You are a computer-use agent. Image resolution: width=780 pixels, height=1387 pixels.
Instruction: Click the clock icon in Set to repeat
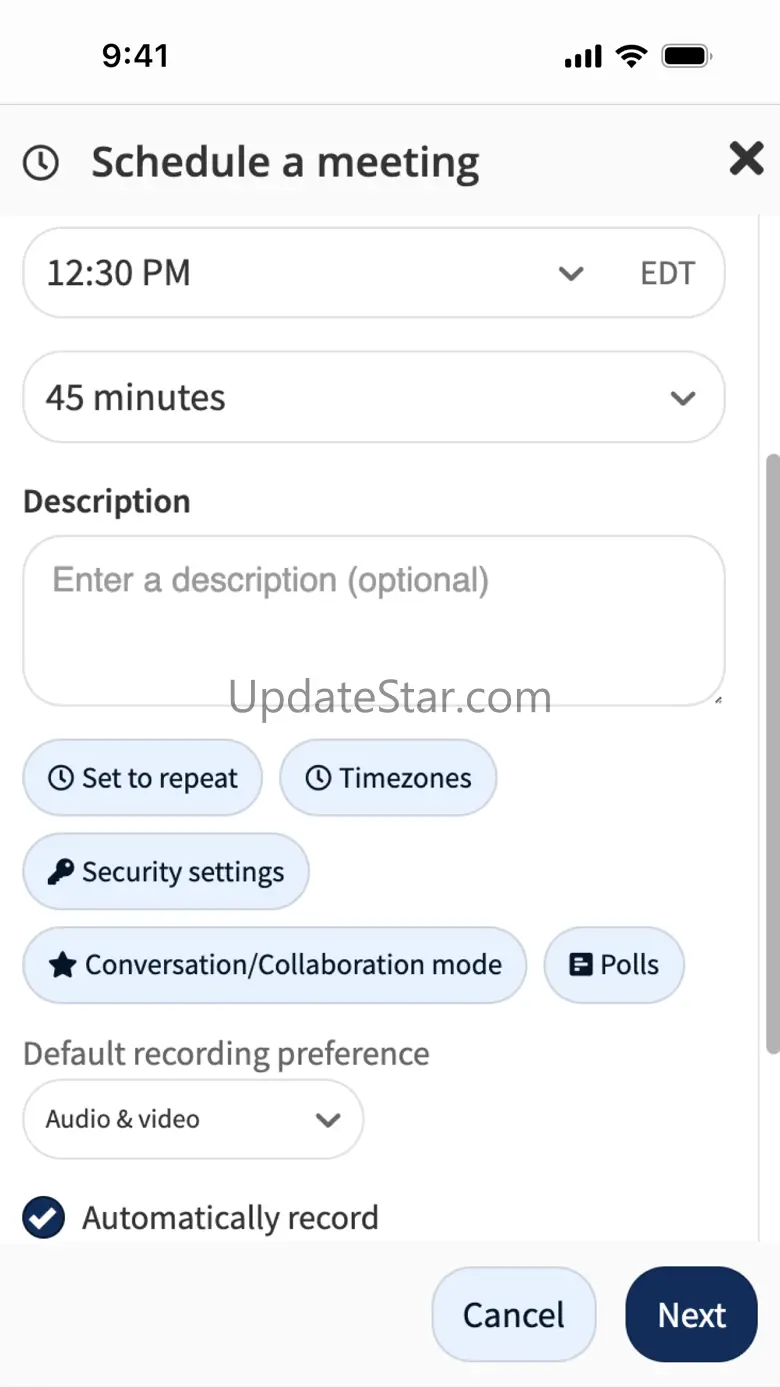tap(61, 778)
